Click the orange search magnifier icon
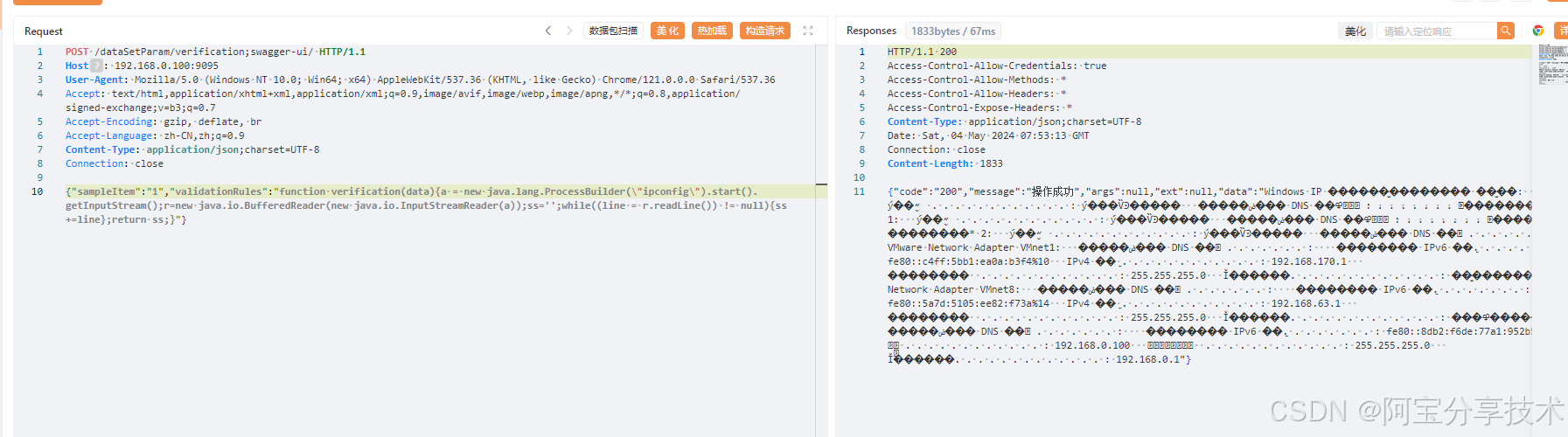The height and width of the screenshot is (437, 1568). tap(1506, 31)
